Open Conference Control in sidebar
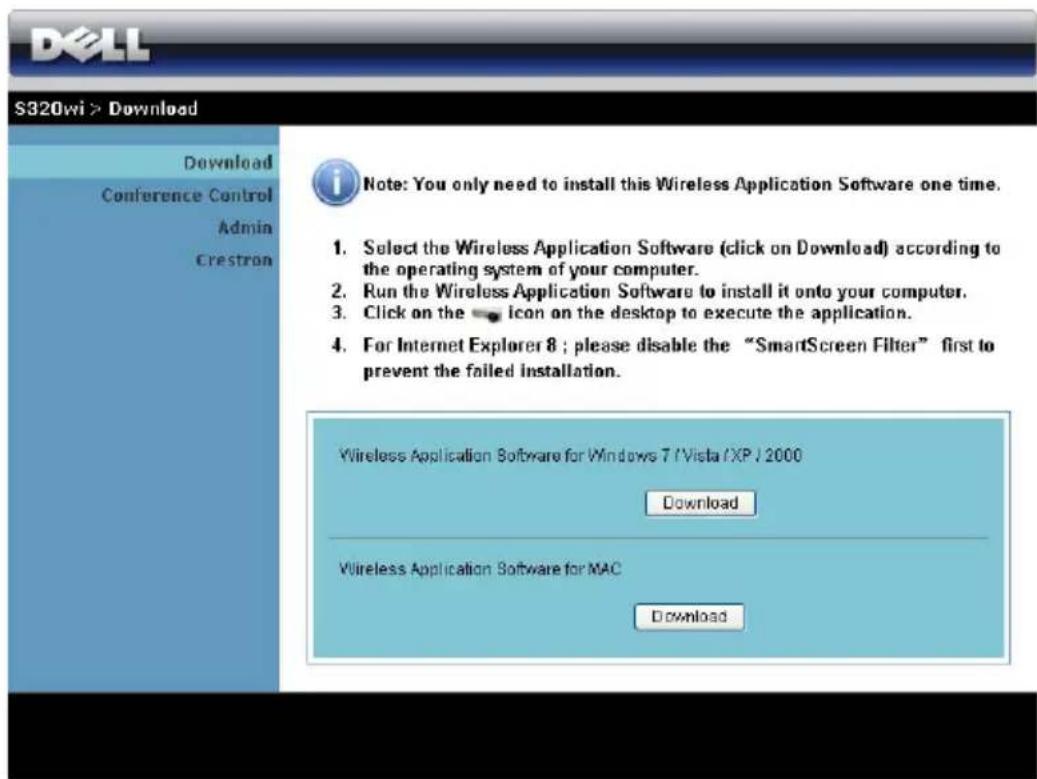 pyautogui.click(x=187, y=195)
